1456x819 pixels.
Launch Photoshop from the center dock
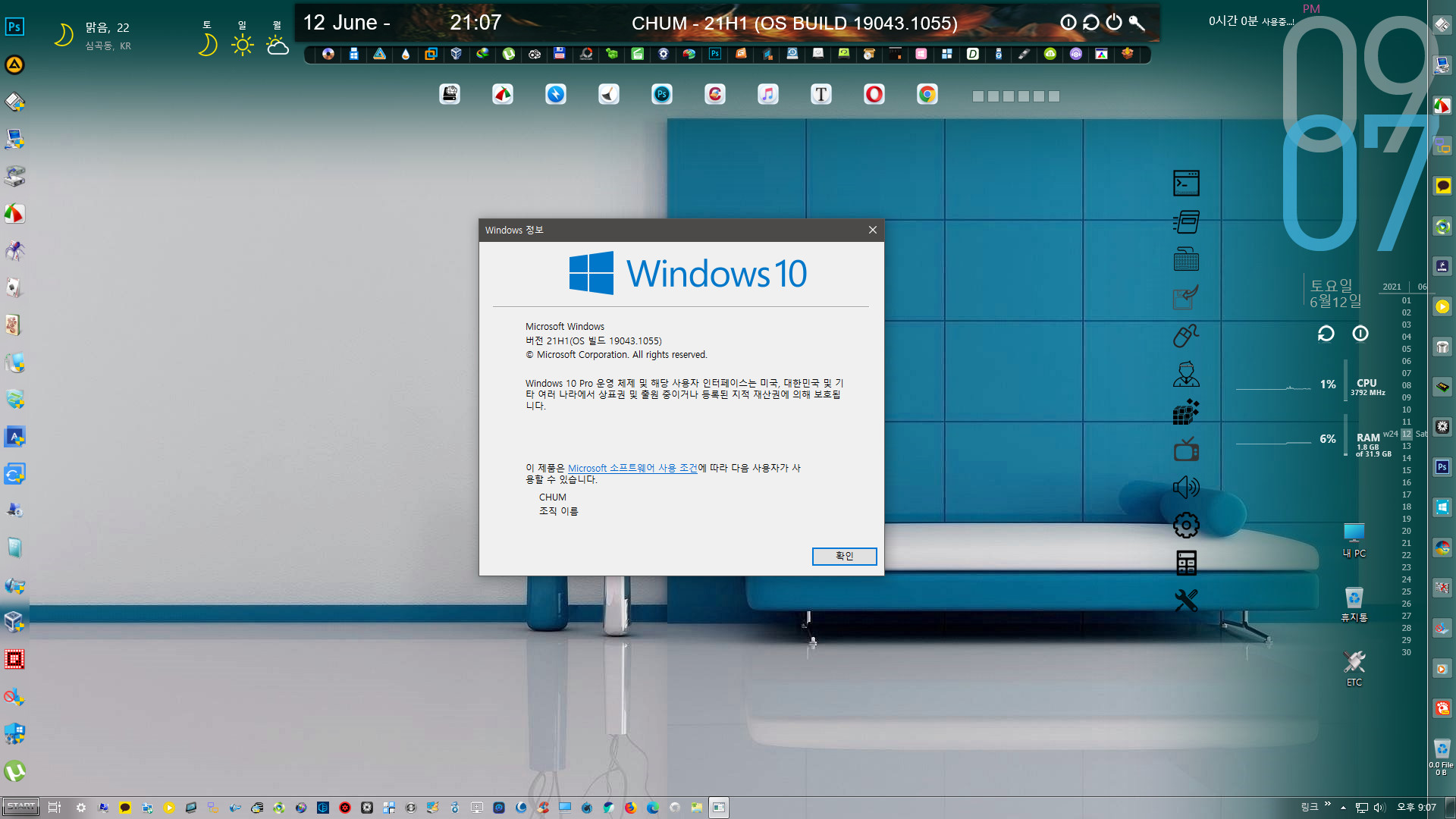tap(661, 94)
